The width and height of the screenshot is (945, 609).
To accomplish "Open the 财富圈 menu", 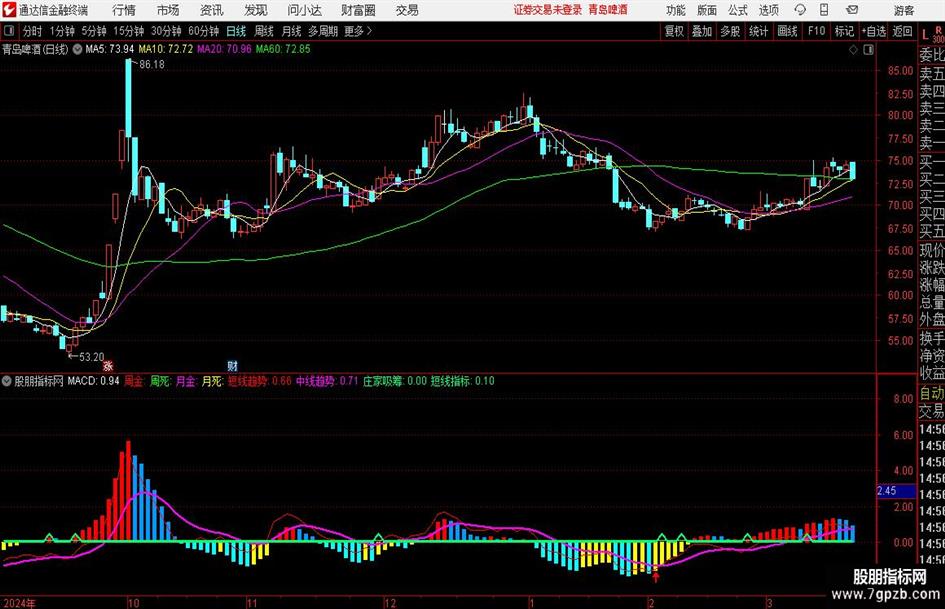I will tap(358, 10).
